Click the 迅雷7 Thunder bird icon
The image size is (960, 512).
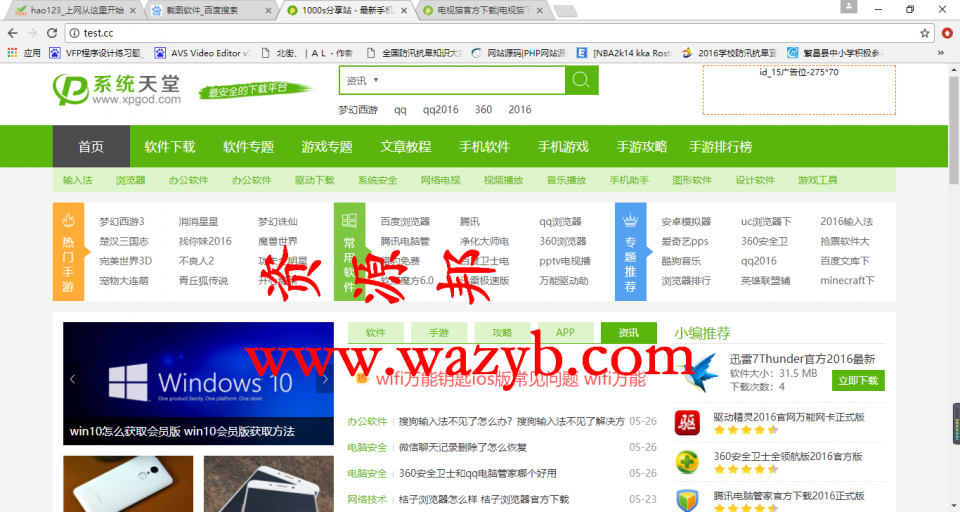(700, 371)
